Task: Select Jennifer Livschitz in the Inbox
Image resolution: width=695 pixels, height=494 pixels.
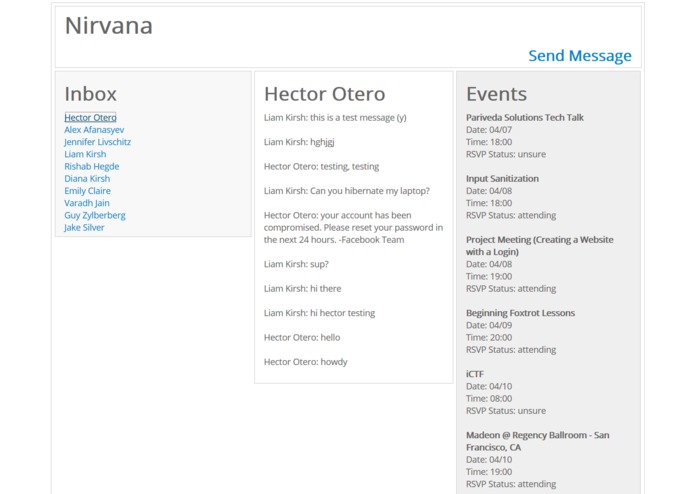Action: pyautogui.click(x=98, y=142)
